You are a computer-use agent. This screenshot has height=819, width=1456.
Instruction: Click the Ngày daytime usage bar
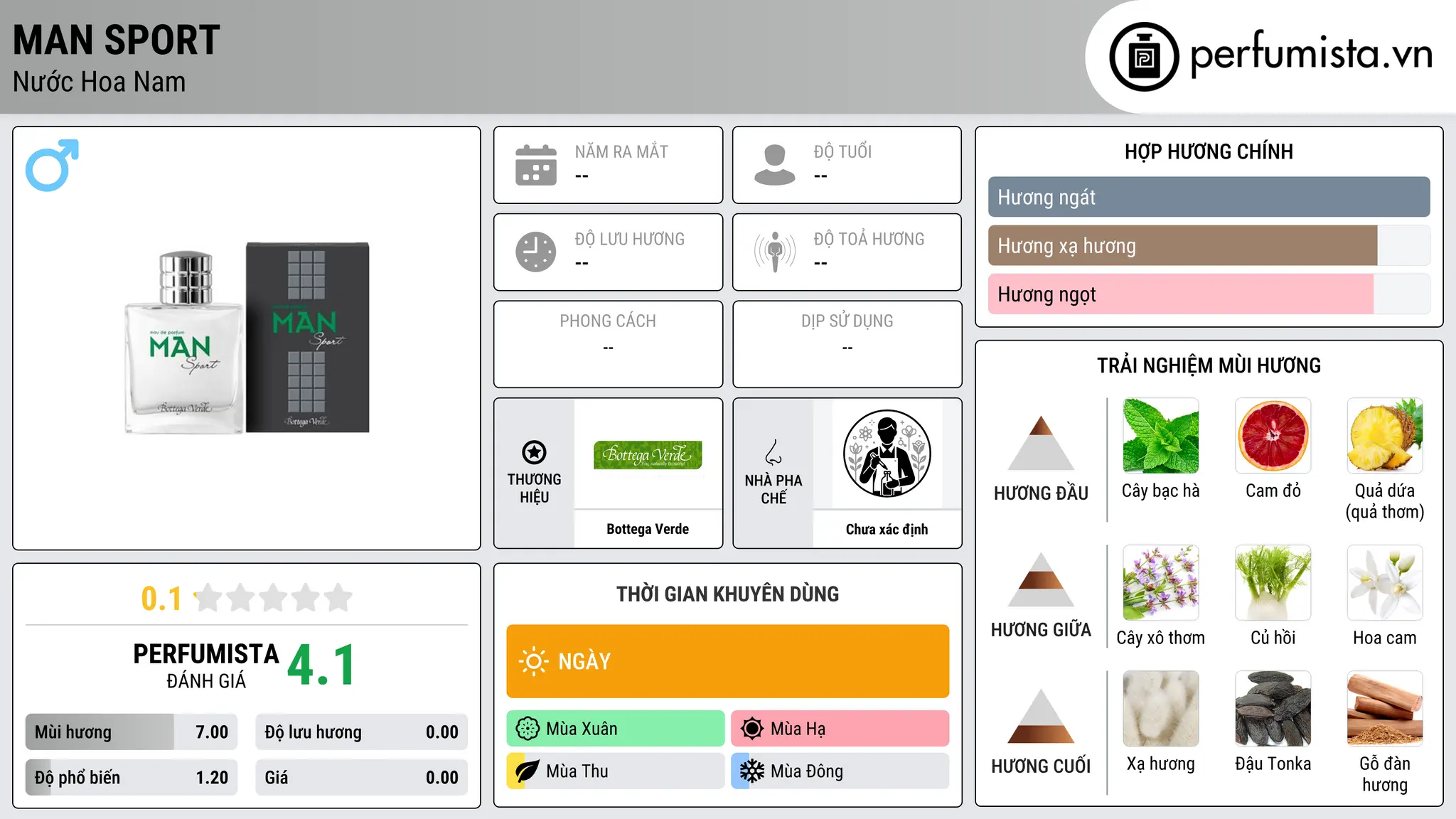pyautogui.click(x=728, y=661)
